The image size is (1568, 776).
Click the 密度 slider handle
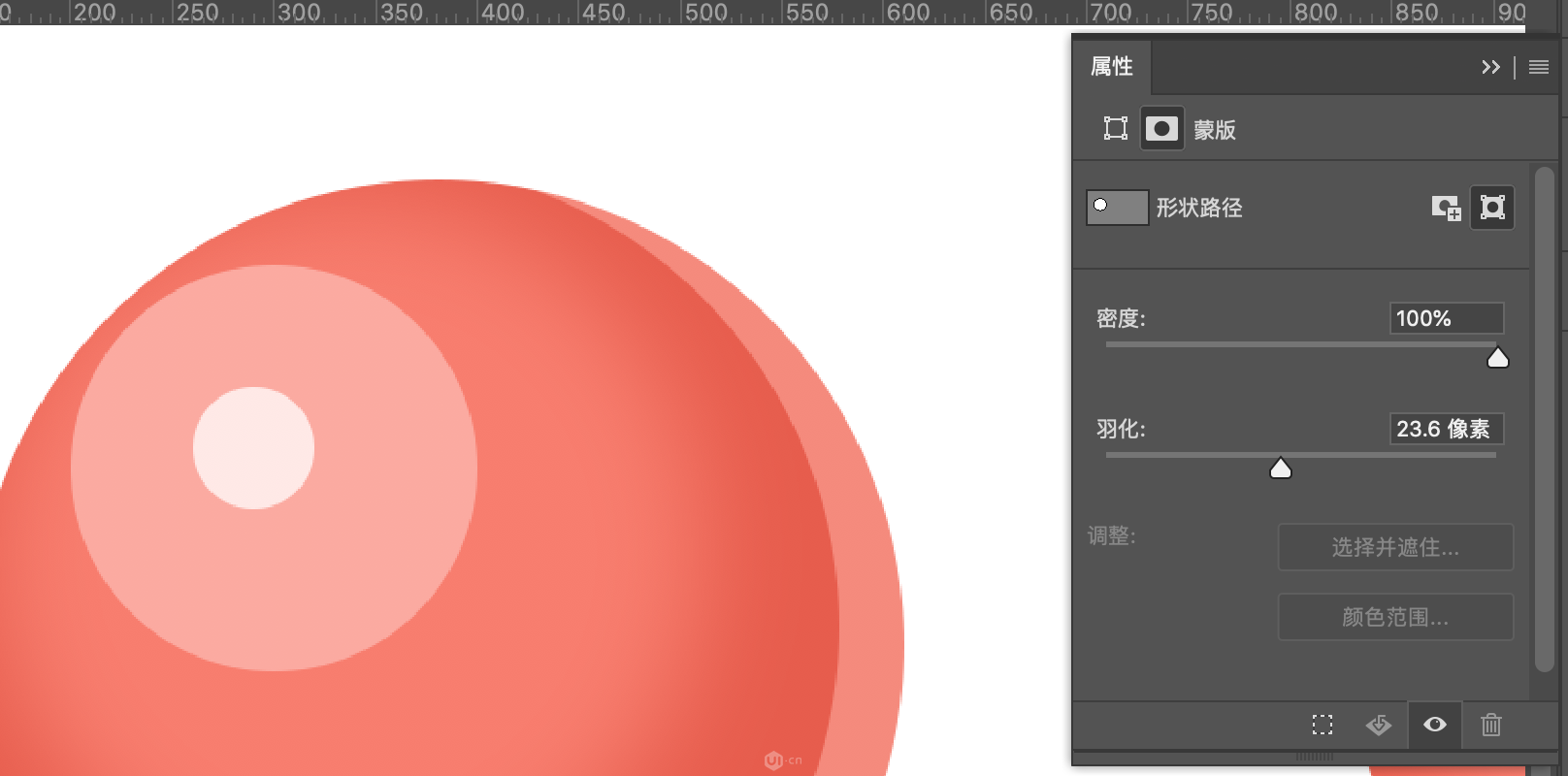pyautogui.click(x=1498, y=358)
